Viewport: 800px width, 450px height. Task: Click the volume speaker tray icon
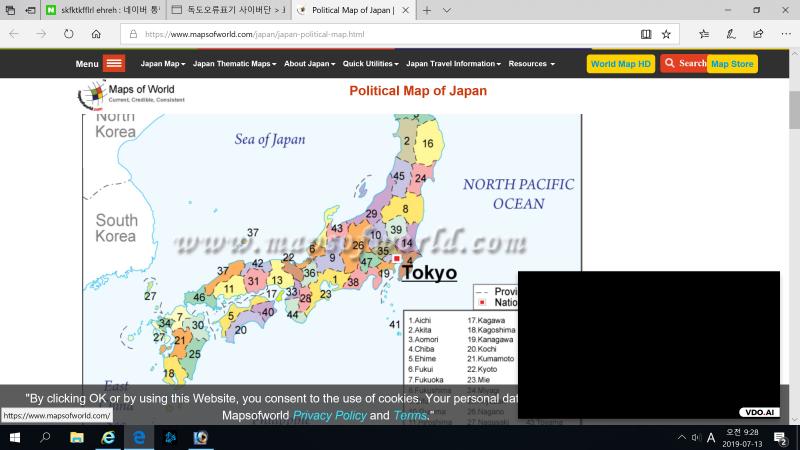click(x=696, y=437)
